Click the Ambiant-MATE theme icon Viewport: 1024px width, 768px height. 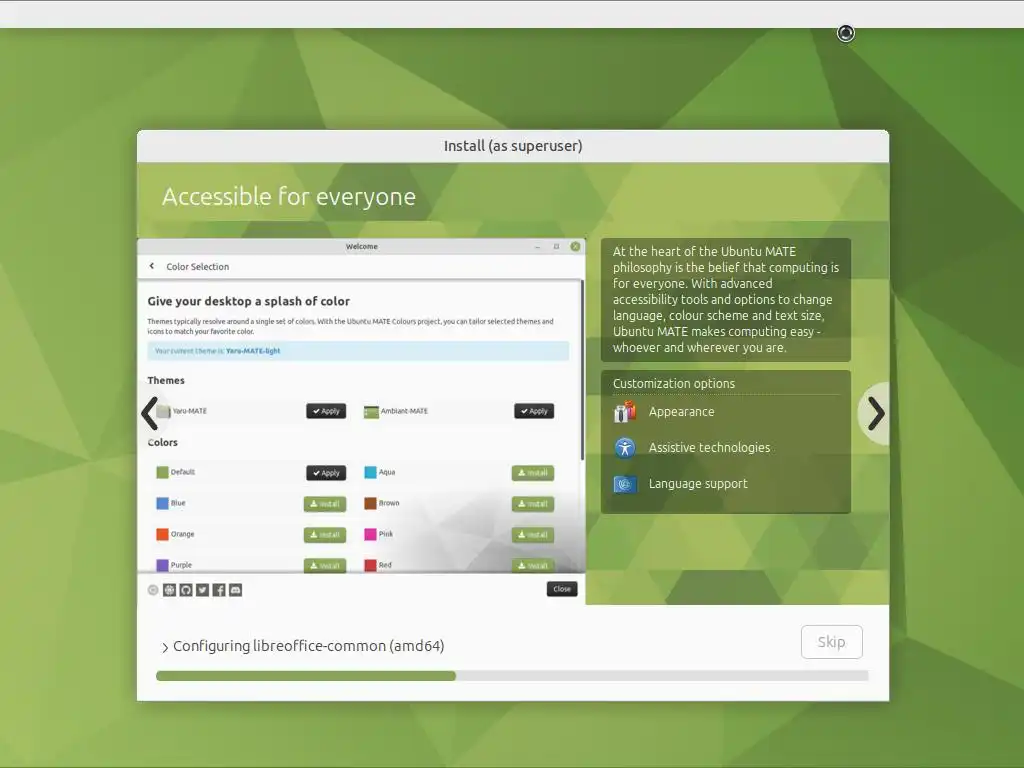371,411
